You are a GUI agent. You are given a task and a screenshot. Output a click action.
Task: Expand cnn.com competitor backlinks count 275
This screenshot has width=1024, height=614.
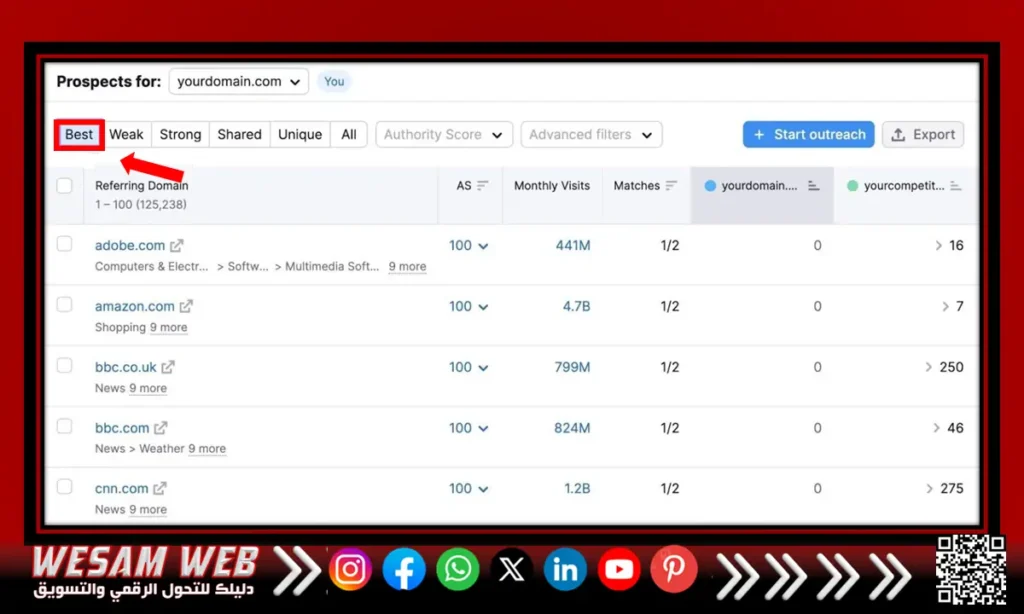[945, 489]
